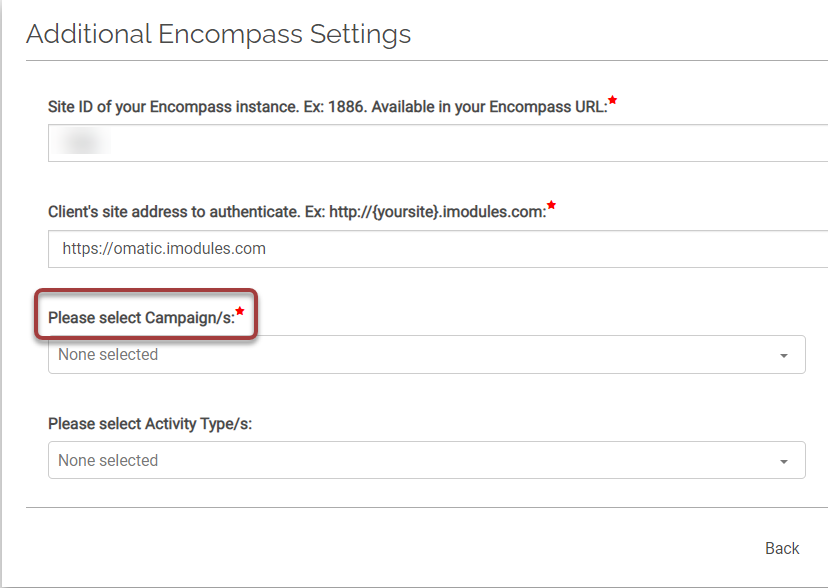Expand the Activity Type/s dropdown

point(426,461)
